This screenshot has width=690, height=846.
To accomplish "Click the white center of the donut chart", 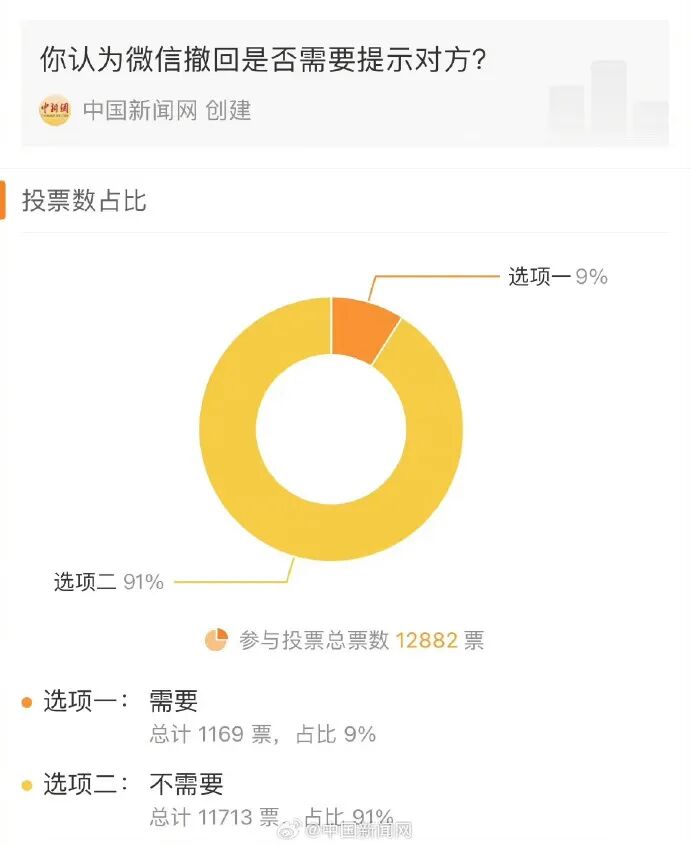I will click(x=331, y=429).
